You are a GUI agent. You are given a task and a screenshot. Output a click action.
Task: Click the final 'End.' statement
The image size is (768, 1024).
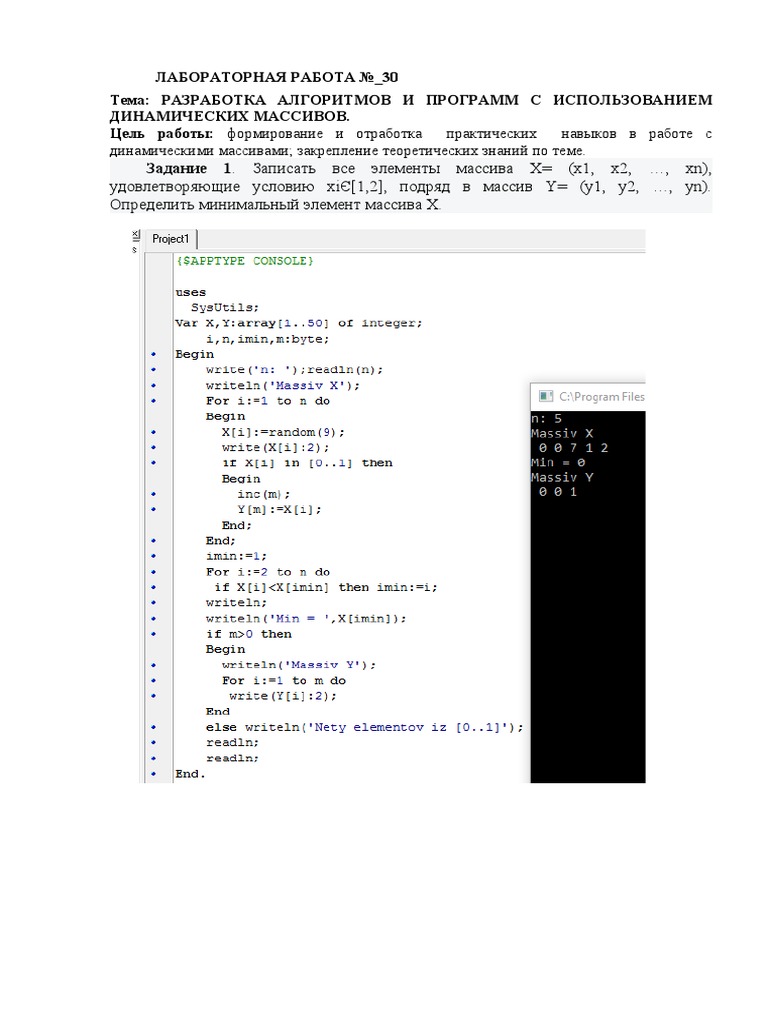pyautogui.click(x=190, y=774)
